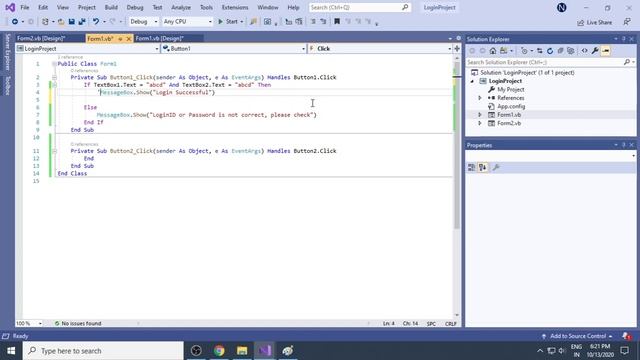Screen dimensions: 640x360
Task: Collapse the Button1_Click sub outlining
Action: pyautogui.click(x=54, y=77)
